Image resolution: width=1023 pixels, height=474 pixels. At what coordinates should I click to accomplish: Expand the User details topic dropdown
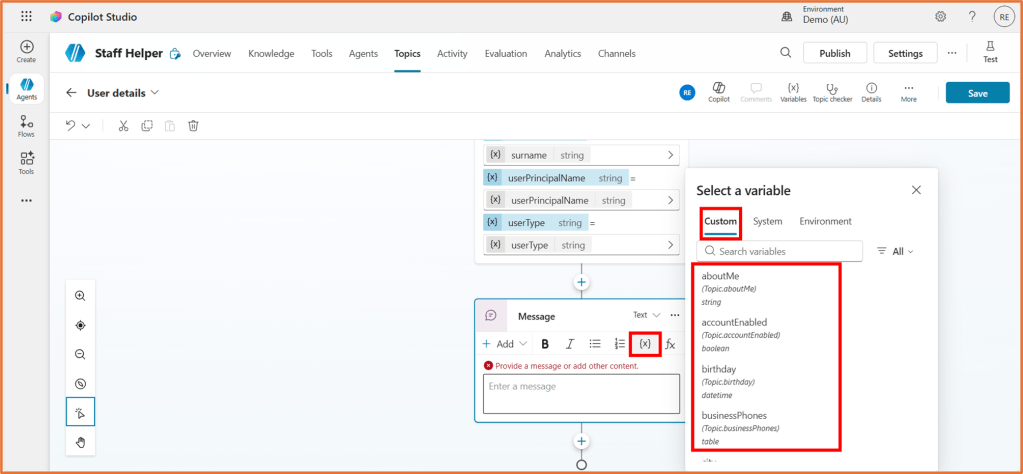click(x=155, y=93)
